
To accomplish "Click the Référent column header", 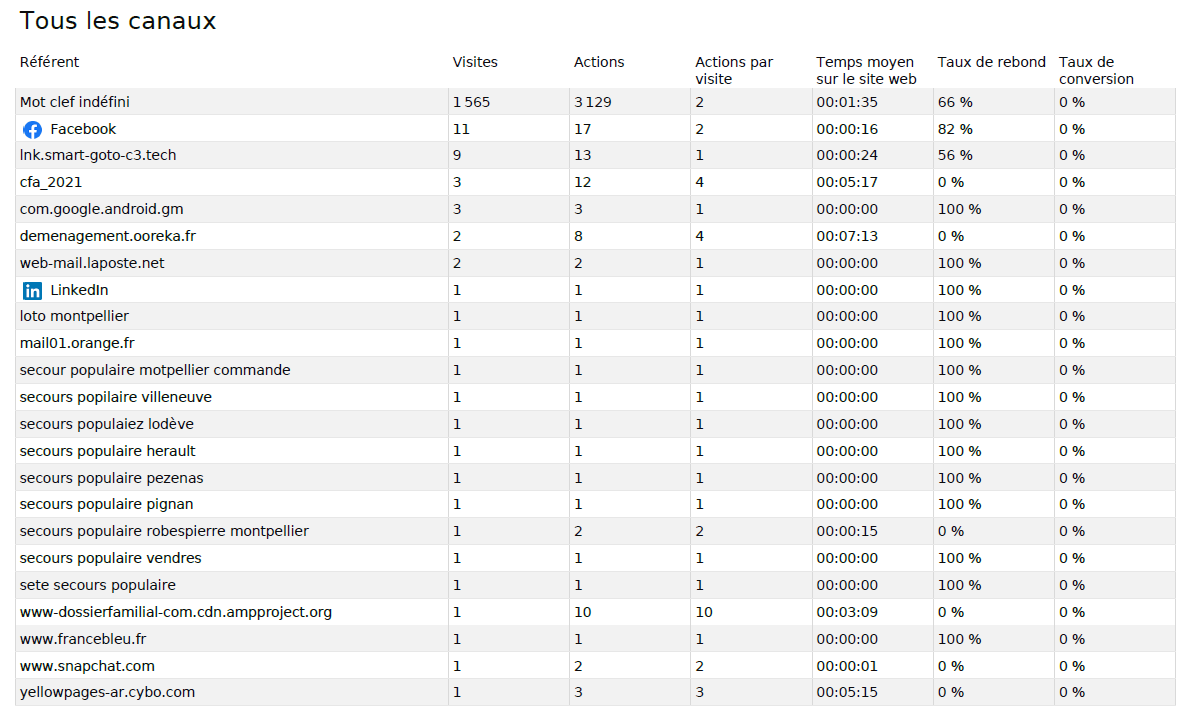I will coord(49,62).
